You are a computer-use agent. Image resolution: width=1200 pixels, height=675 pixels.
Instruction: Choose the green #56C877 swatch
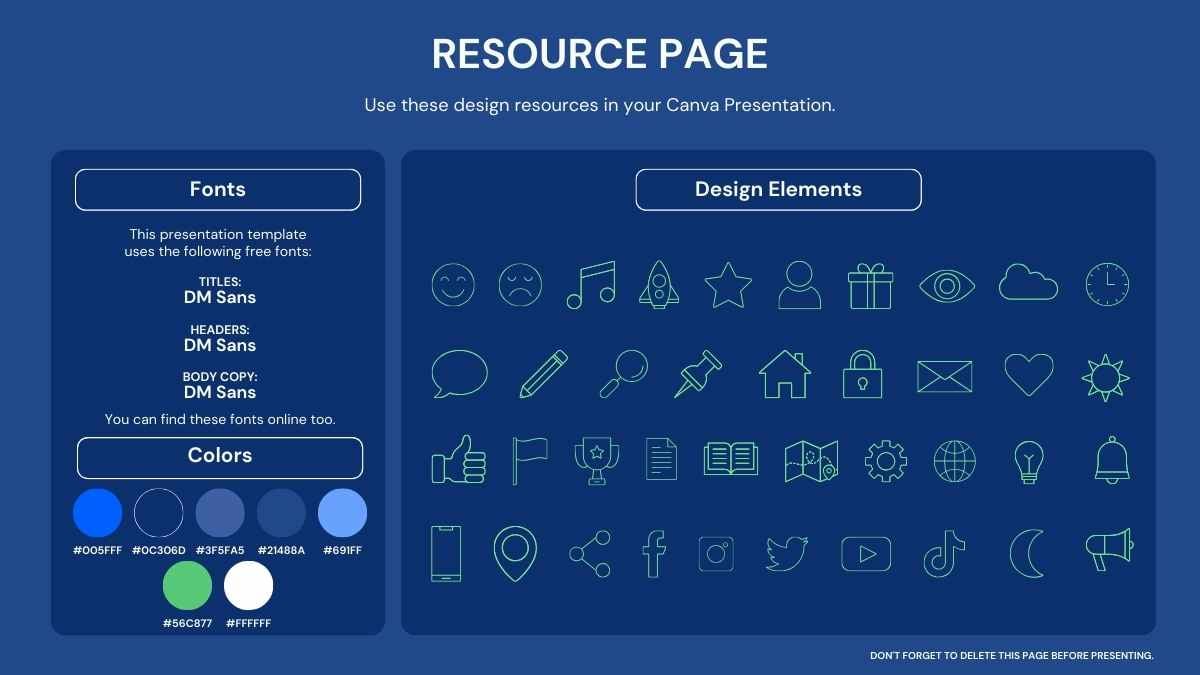click(187, 585)
